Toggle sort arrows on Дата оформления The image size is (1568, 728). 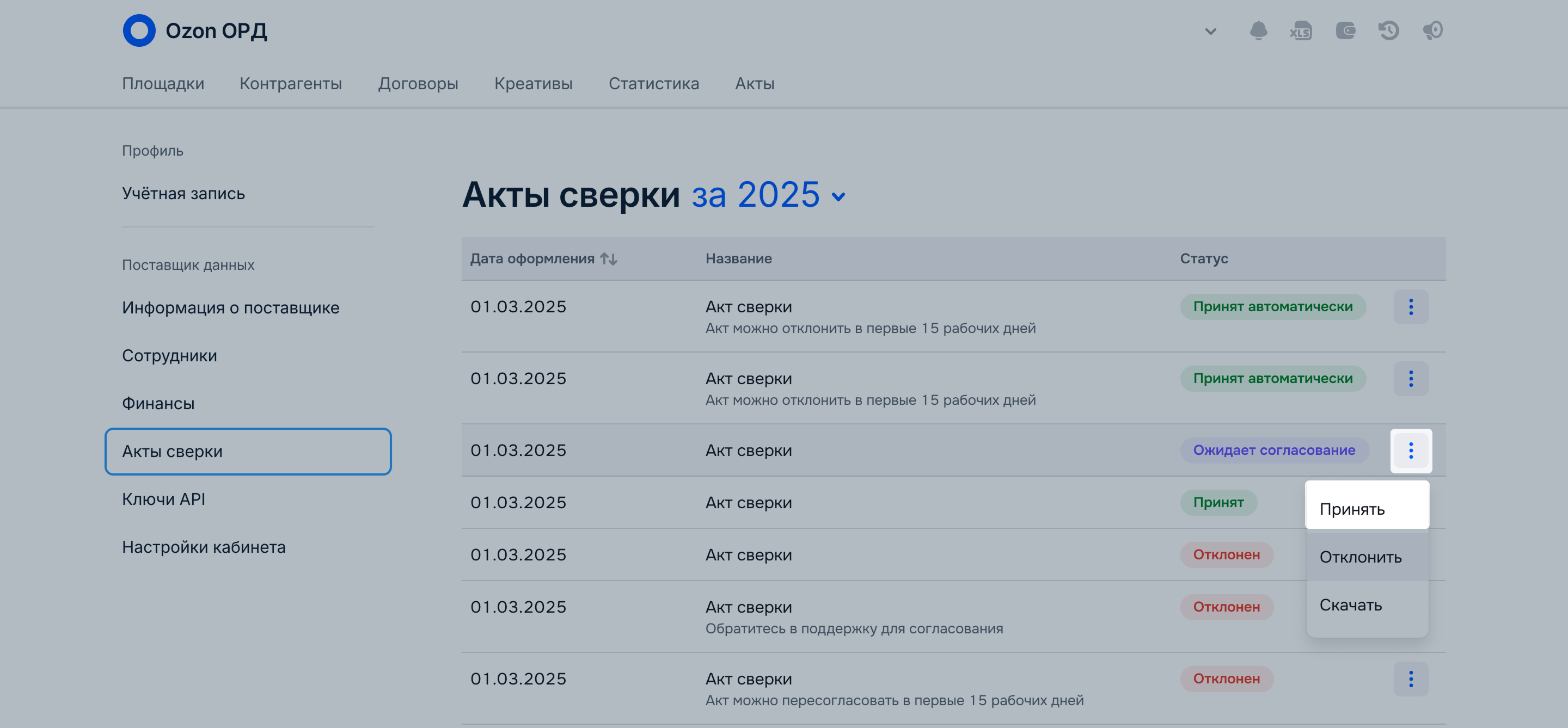click(609, 258)
